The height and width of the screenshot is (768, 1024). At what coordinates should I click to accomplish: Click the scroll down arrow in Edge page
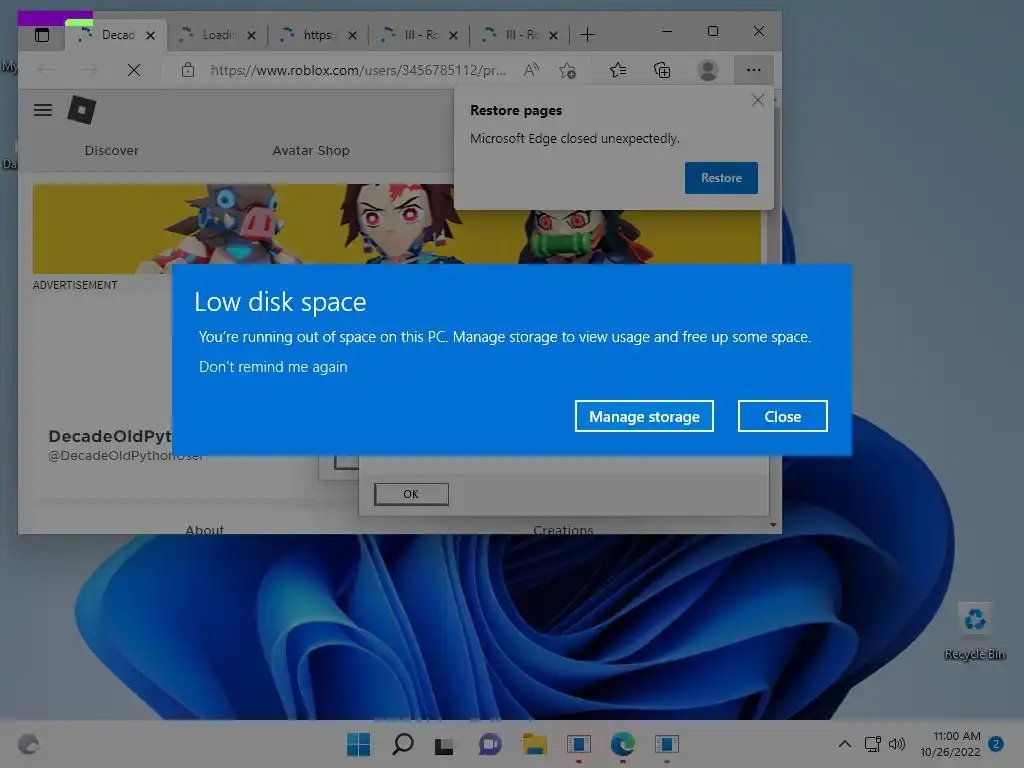773,525
